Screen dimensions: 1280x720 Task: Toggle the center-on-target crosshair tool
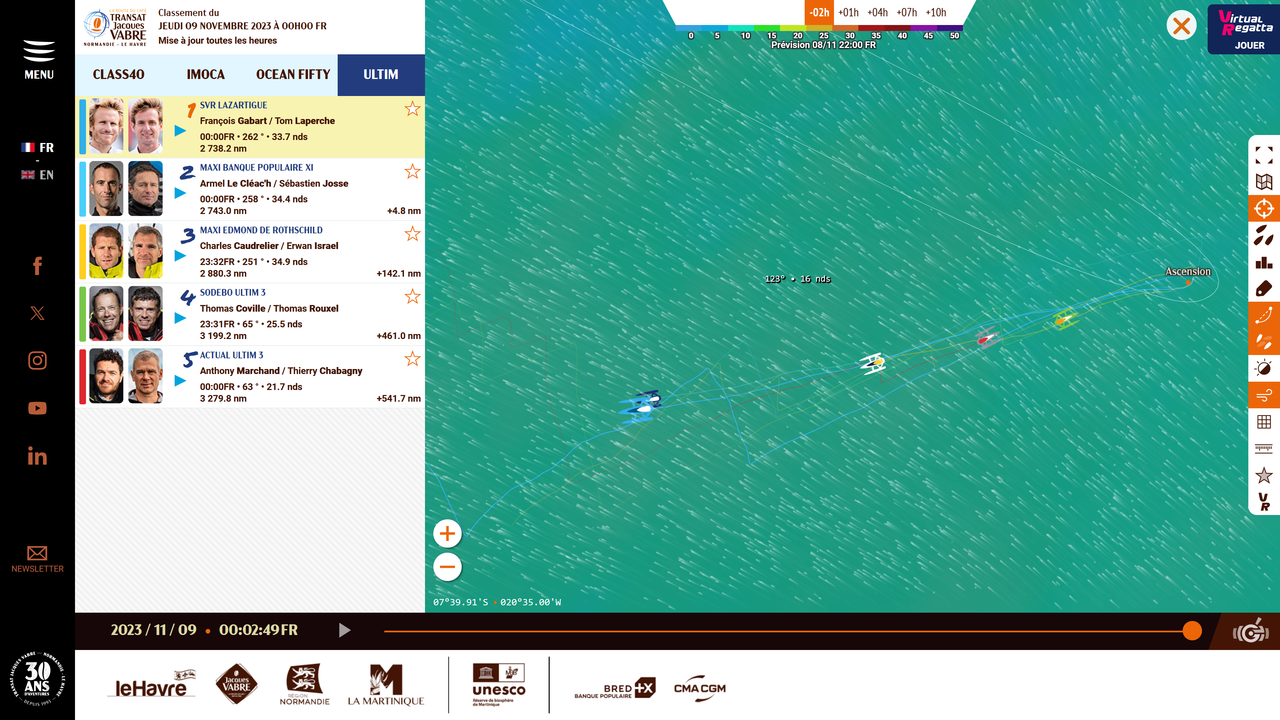(x=1264, y=209)
